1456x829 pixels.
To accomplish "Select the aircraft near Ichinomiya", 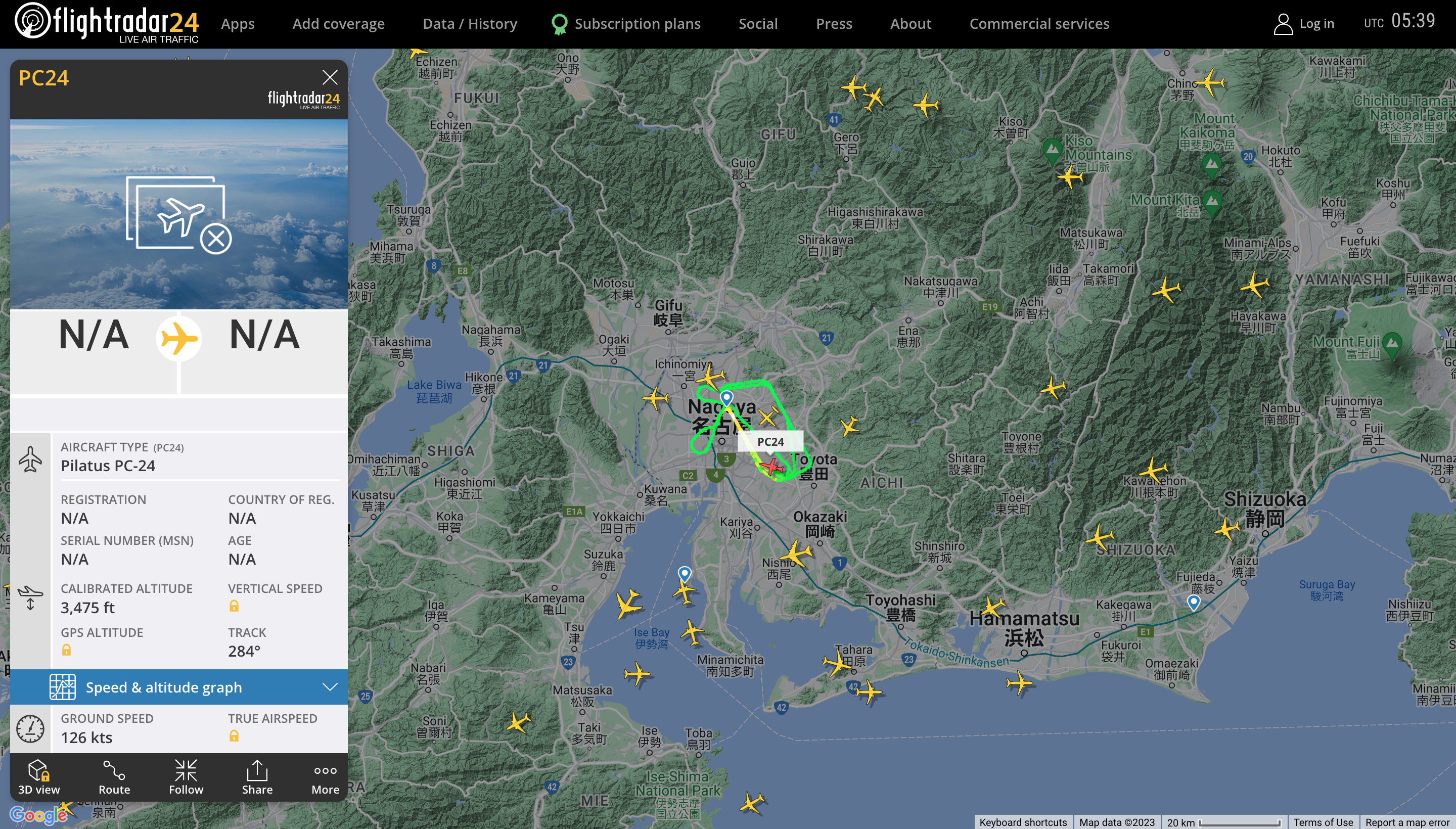I will [710, 378].
